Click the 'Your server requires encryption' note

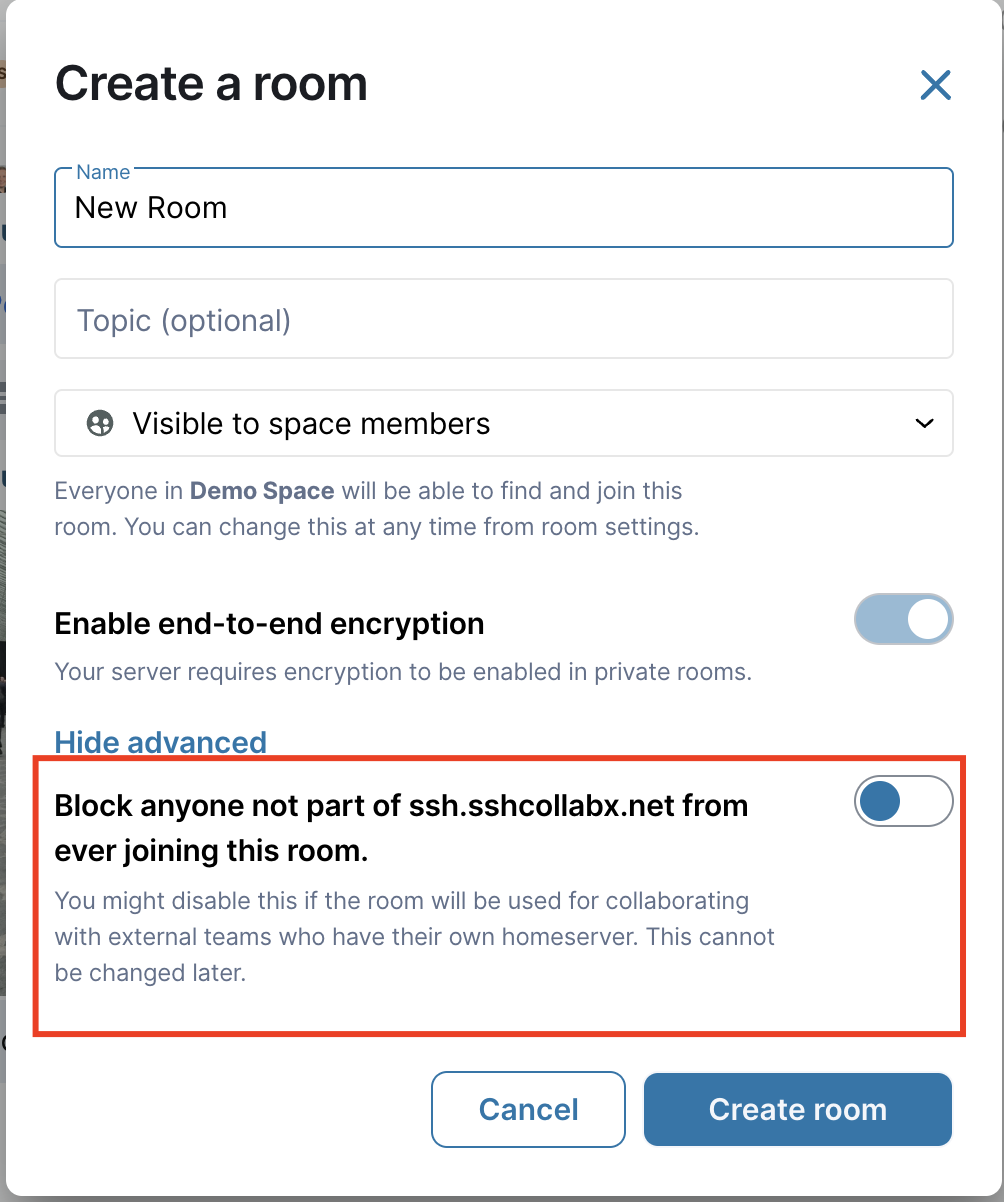click(402, 672)
